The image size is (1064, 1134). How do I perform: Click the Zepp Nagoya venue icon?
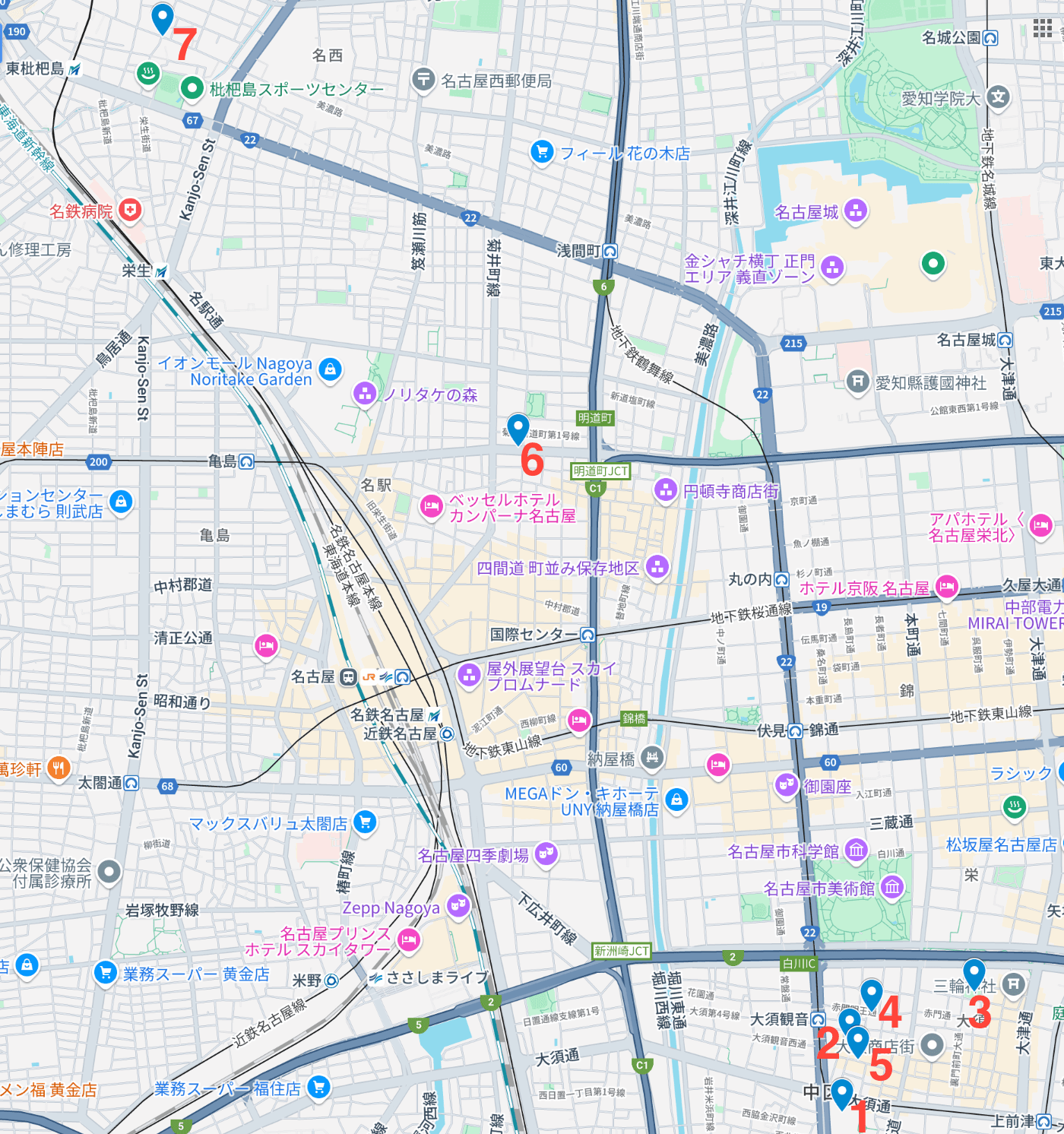click(458, 906)
